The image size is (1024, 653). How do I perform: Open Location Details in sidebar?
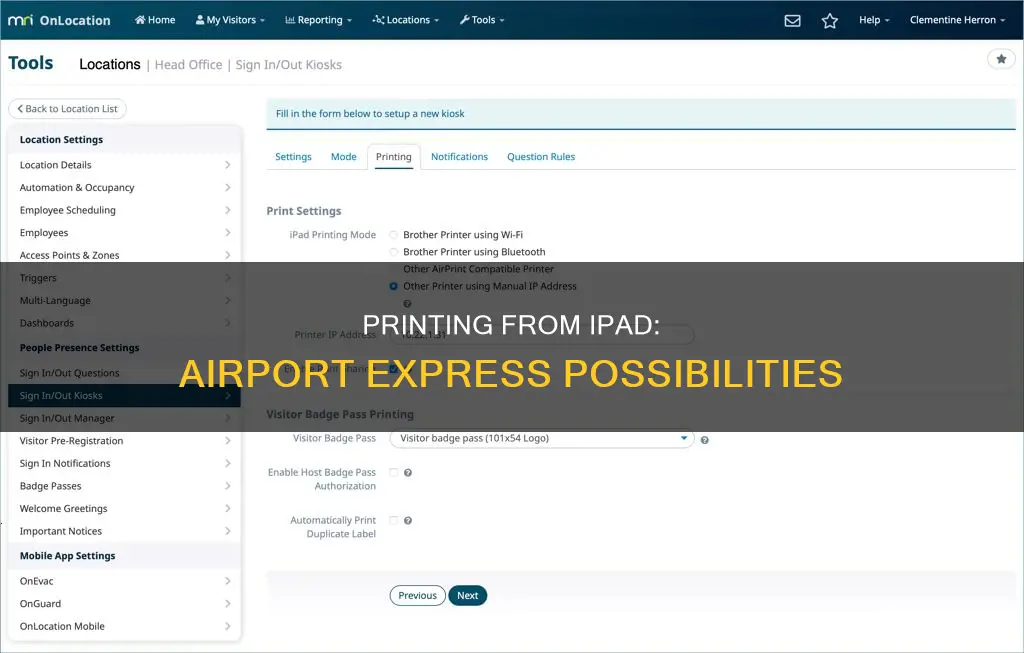tap(124, 165)
